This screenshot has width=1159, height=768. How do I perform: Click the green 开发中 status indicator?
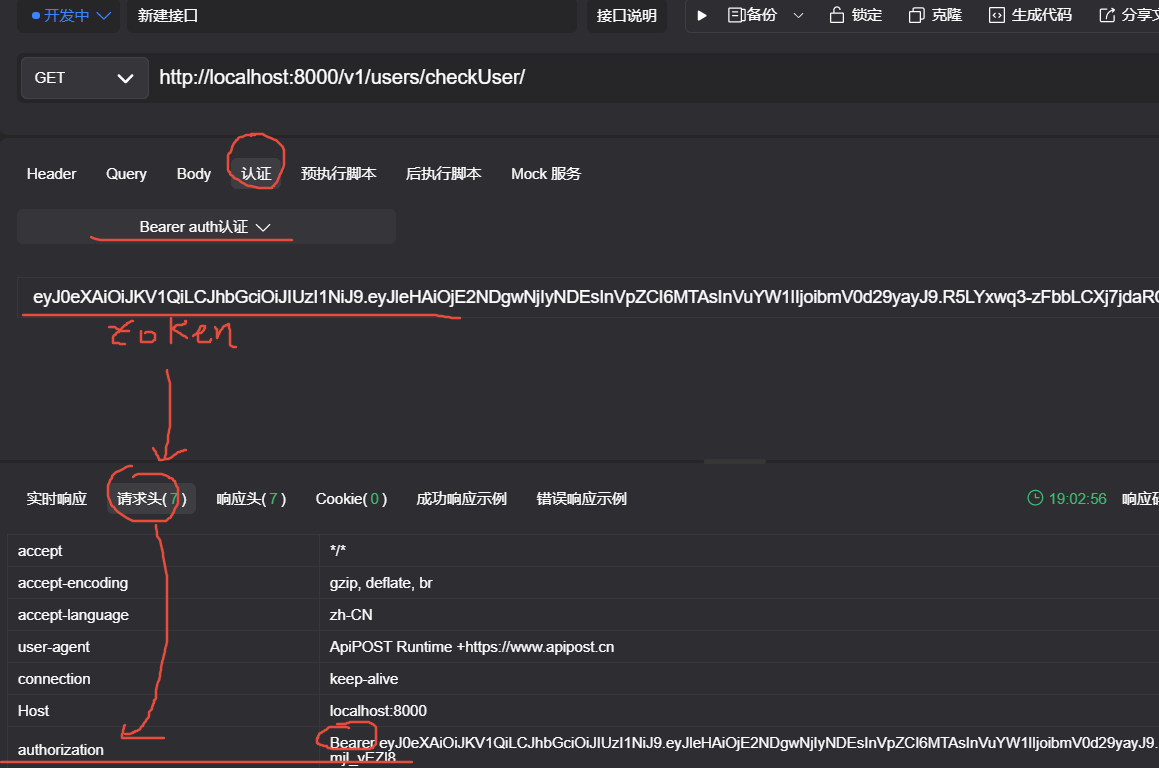click(x=34, y=15)
